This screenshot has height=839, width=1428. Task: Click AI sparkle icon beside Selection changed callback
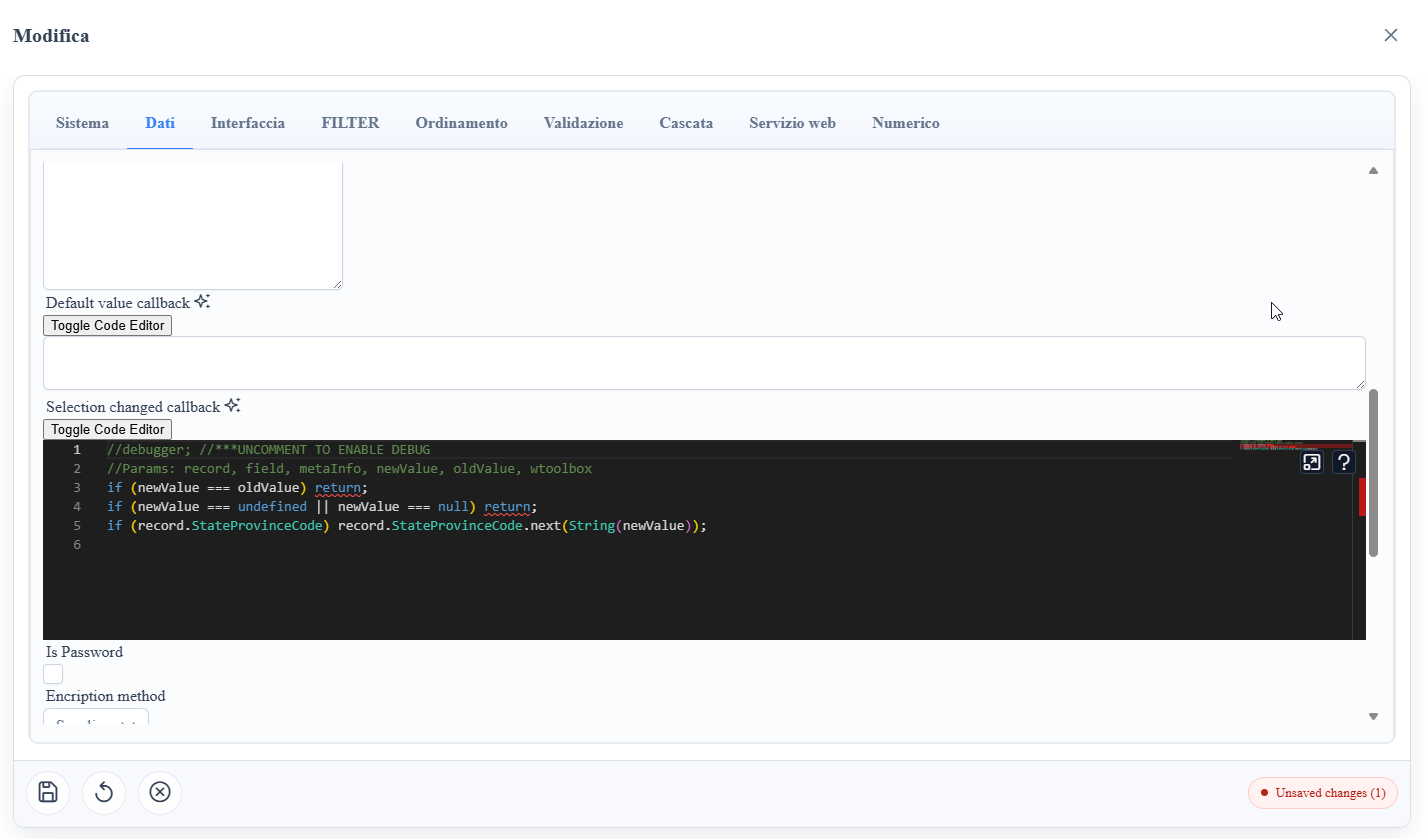click(x=232, y=405)
